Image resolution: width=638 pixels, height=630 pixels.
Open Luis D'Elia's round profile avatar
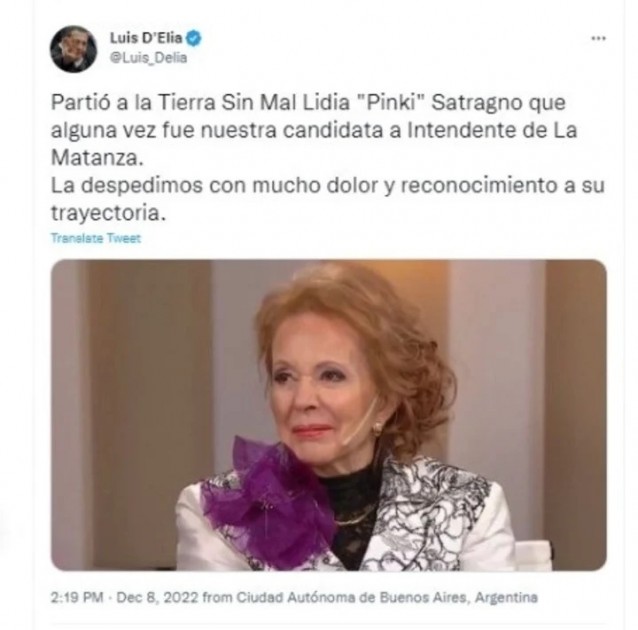tap(73, 49)
